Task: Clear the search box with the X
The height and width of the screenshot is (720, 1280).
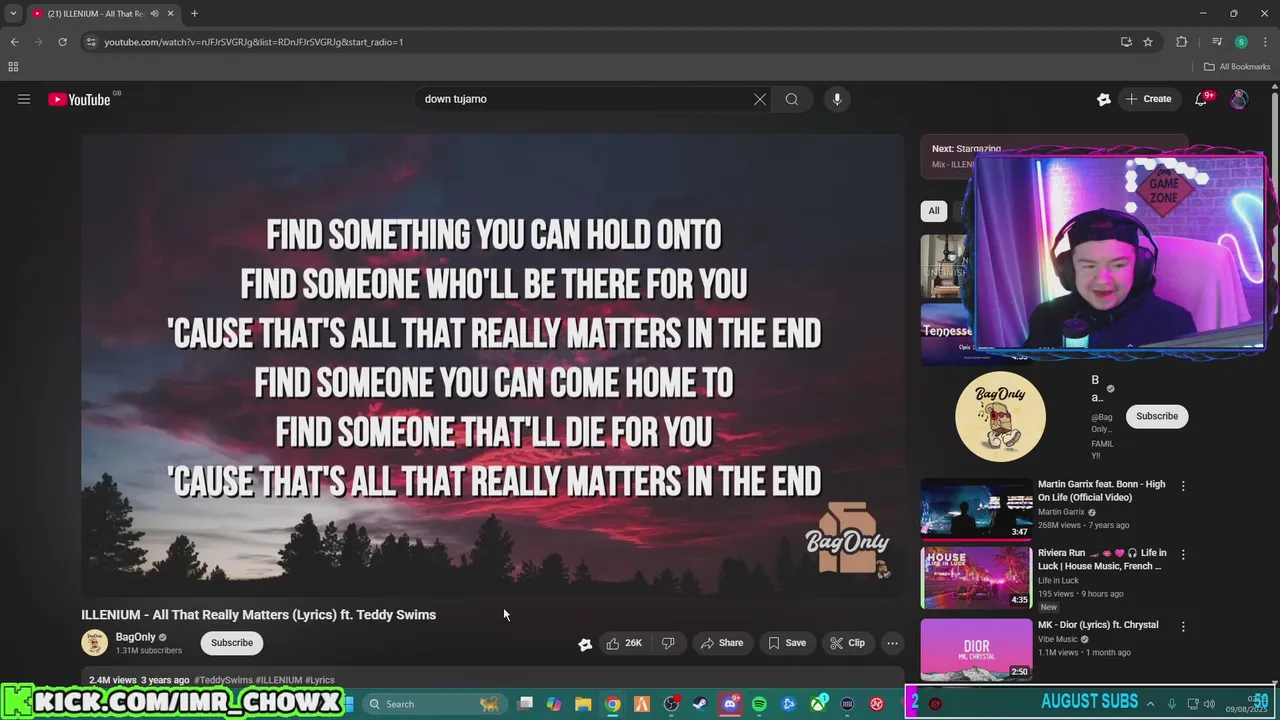Action: click(760, 99)
